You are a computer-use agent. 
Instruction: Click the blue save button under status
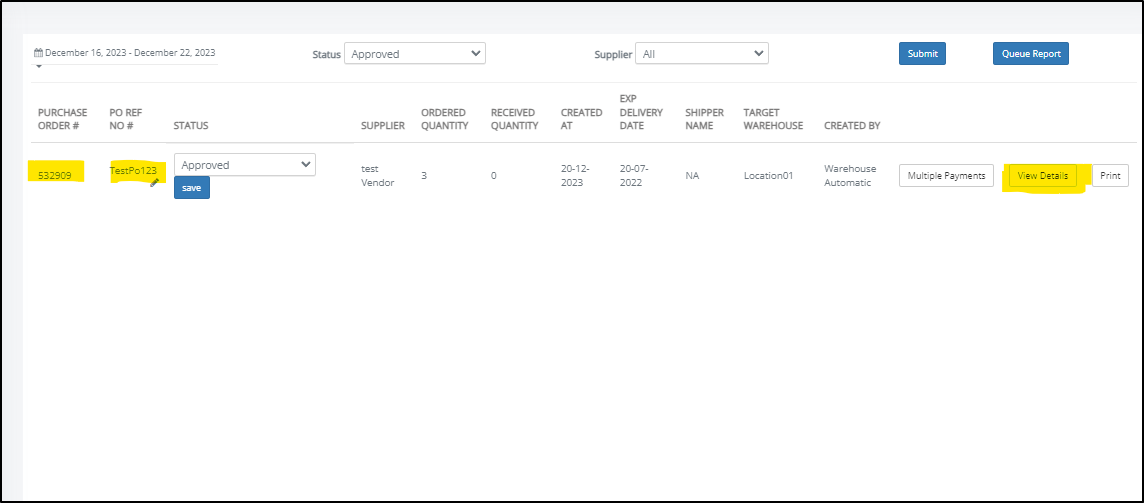click(x=191, y=188)
